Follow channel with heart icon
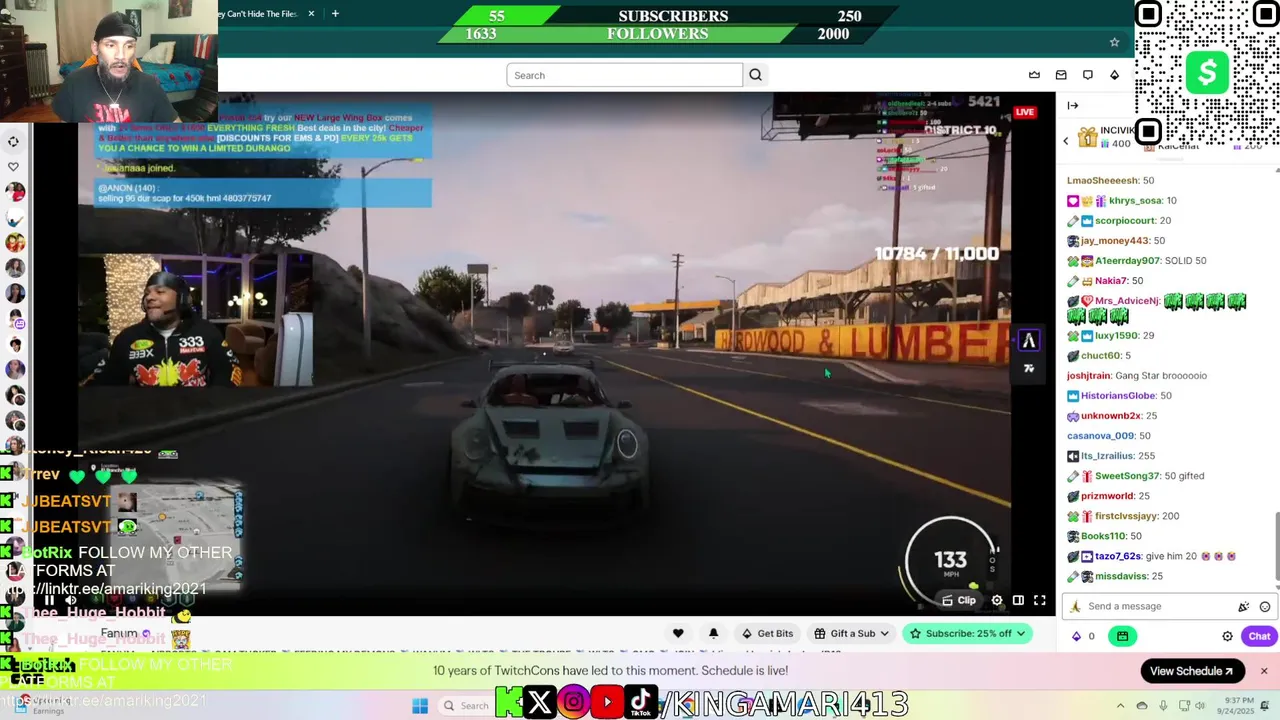Screen dimensions: 1280x720 (x=678, y=633)
